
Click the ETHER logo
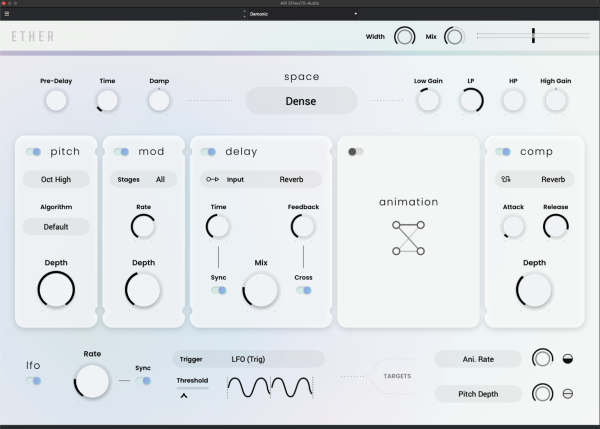coord(33,37)
